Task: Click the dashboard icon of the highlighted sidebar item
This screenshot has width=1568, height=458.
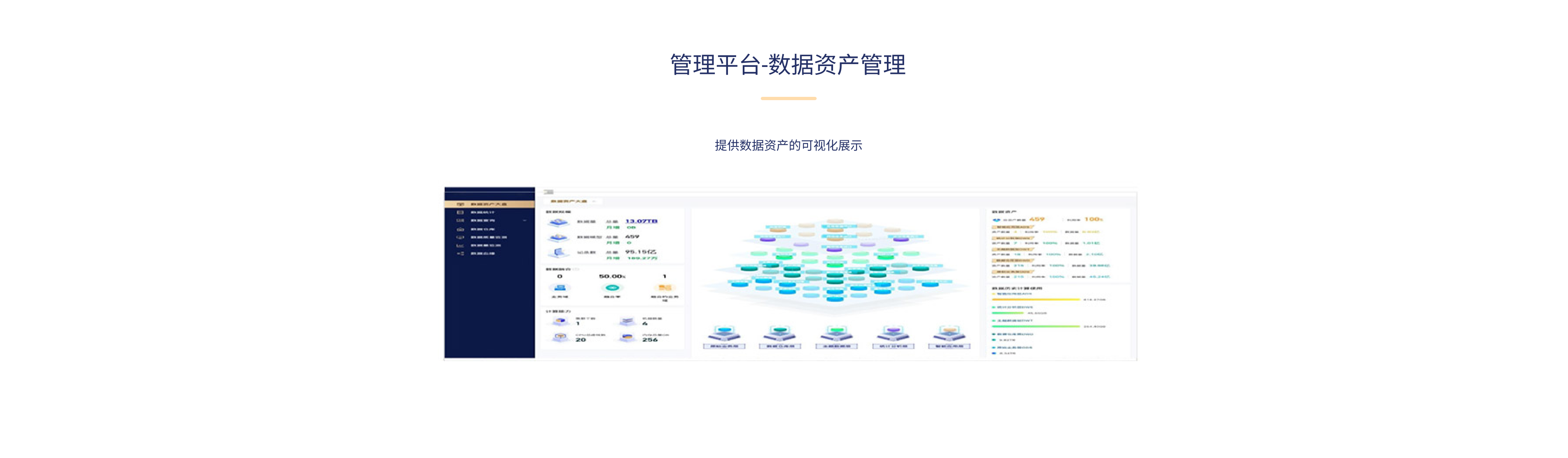Action: (x=460, y=204)
